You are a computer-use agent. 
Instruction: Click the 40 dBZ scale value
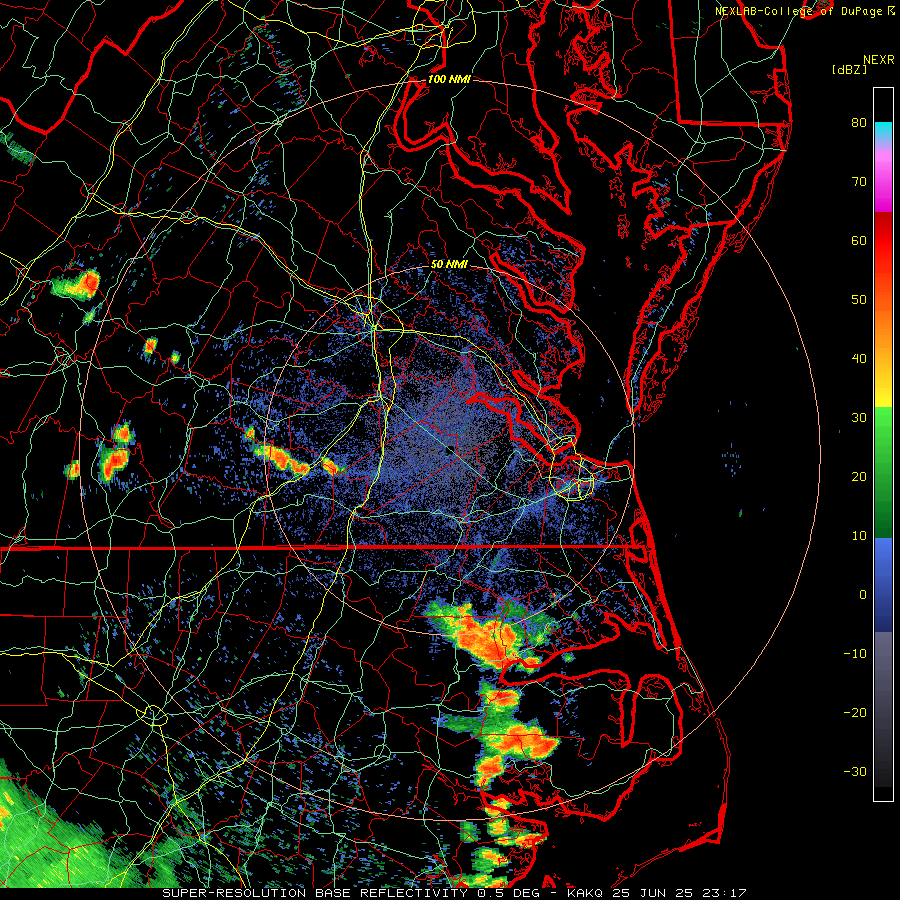[859, 359]
